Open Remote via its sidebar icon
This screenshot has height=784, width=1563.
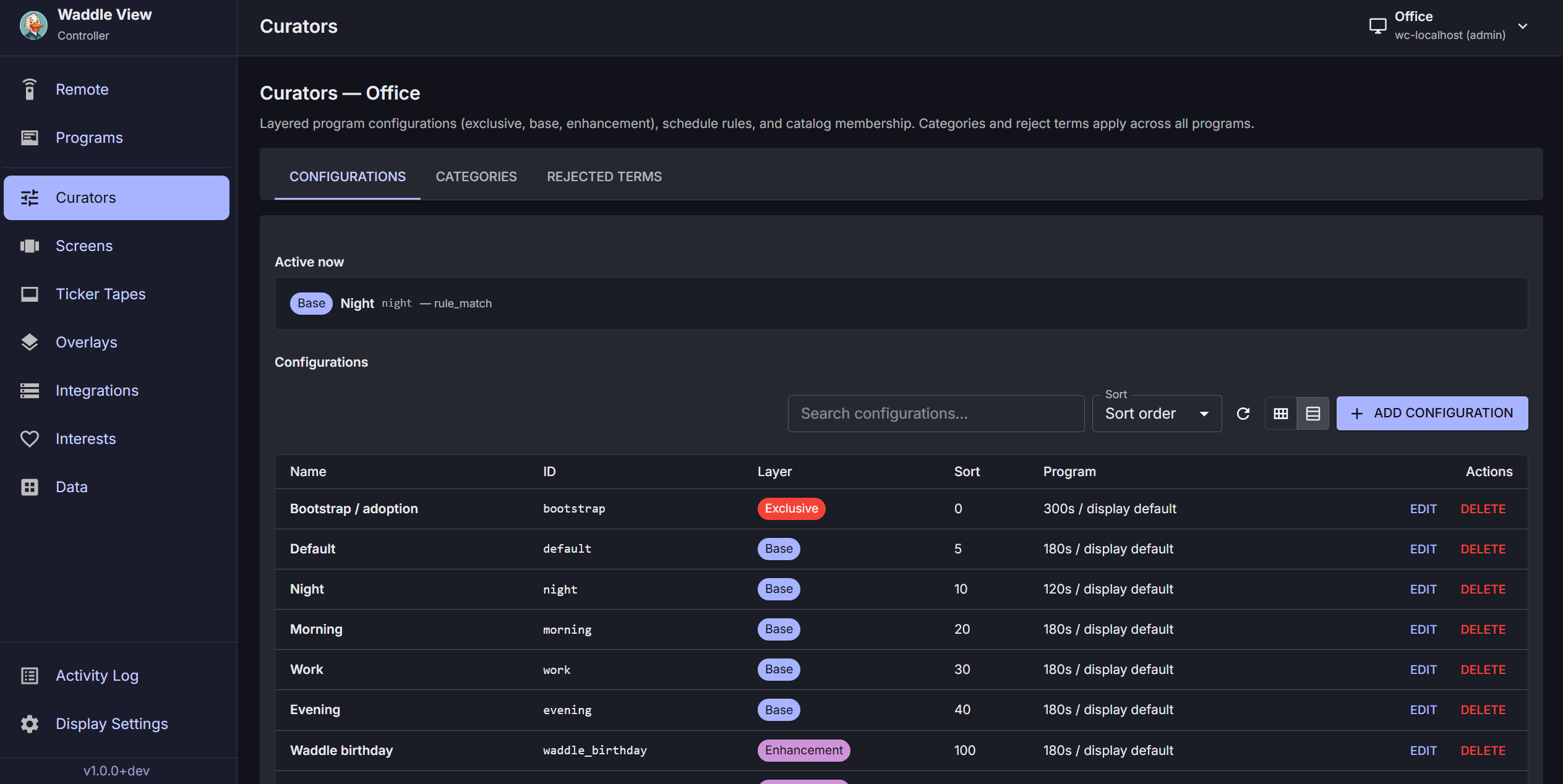pos(29,89)
